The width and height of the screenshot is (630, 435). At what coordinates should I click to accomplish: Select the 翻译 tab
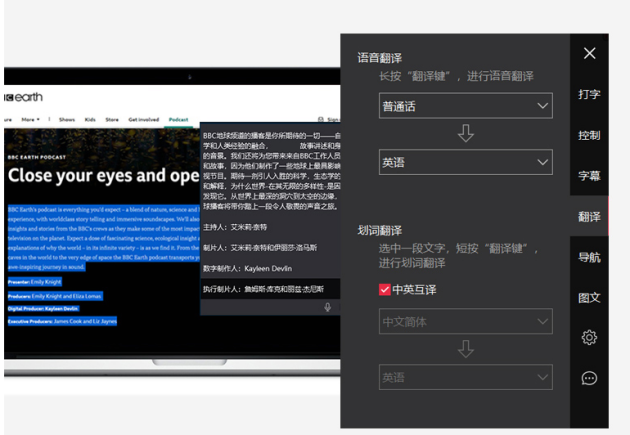pyautogui.click(x=589, y=216)
